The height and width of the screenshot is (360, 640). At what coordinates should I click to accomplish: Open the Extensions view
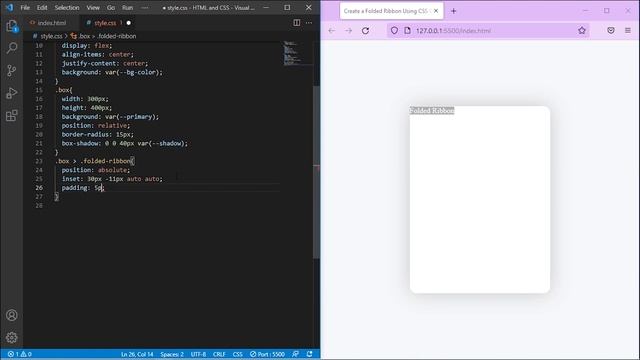pyautogui.click(x=12, y=116)
